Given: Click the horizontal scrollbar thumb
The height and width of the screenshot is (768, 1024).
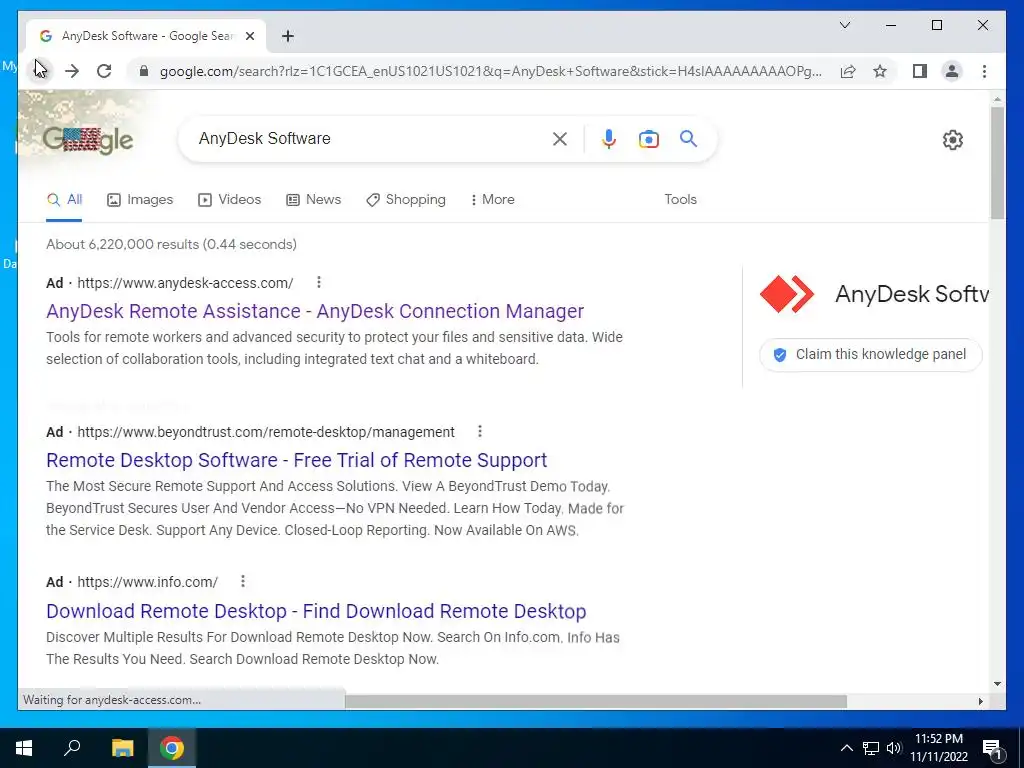Looking at the screenshot, I should click(x=596, y=701).
